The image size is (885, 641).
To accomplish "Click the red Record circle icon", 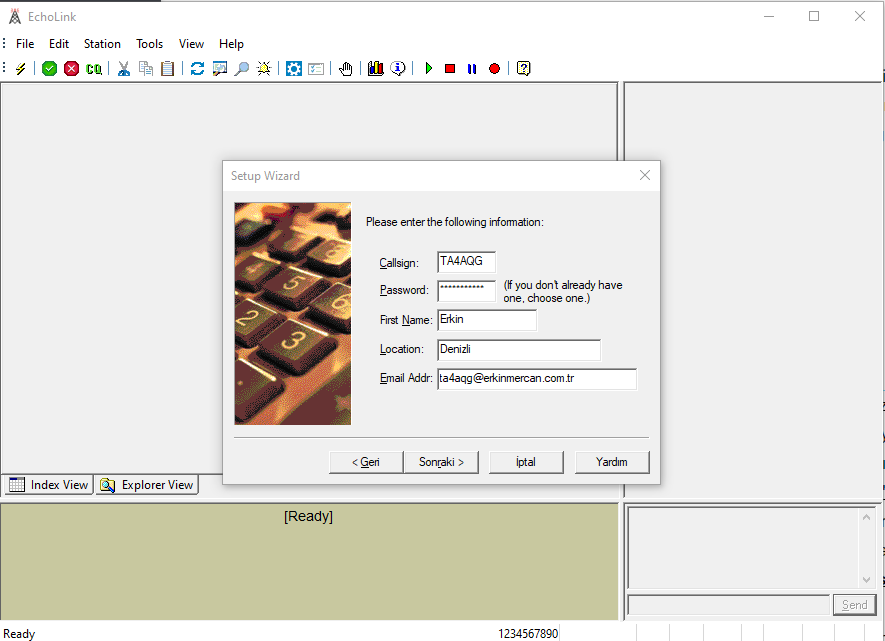I will tap(494, 69).
